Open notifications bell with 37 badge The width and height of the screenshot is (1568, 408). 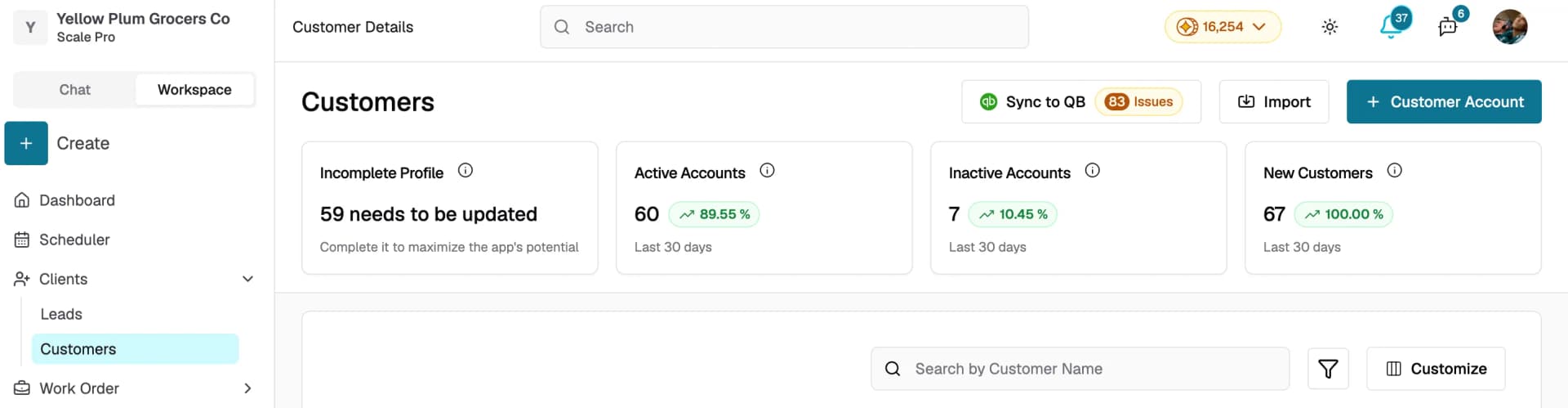(1392, 26)
